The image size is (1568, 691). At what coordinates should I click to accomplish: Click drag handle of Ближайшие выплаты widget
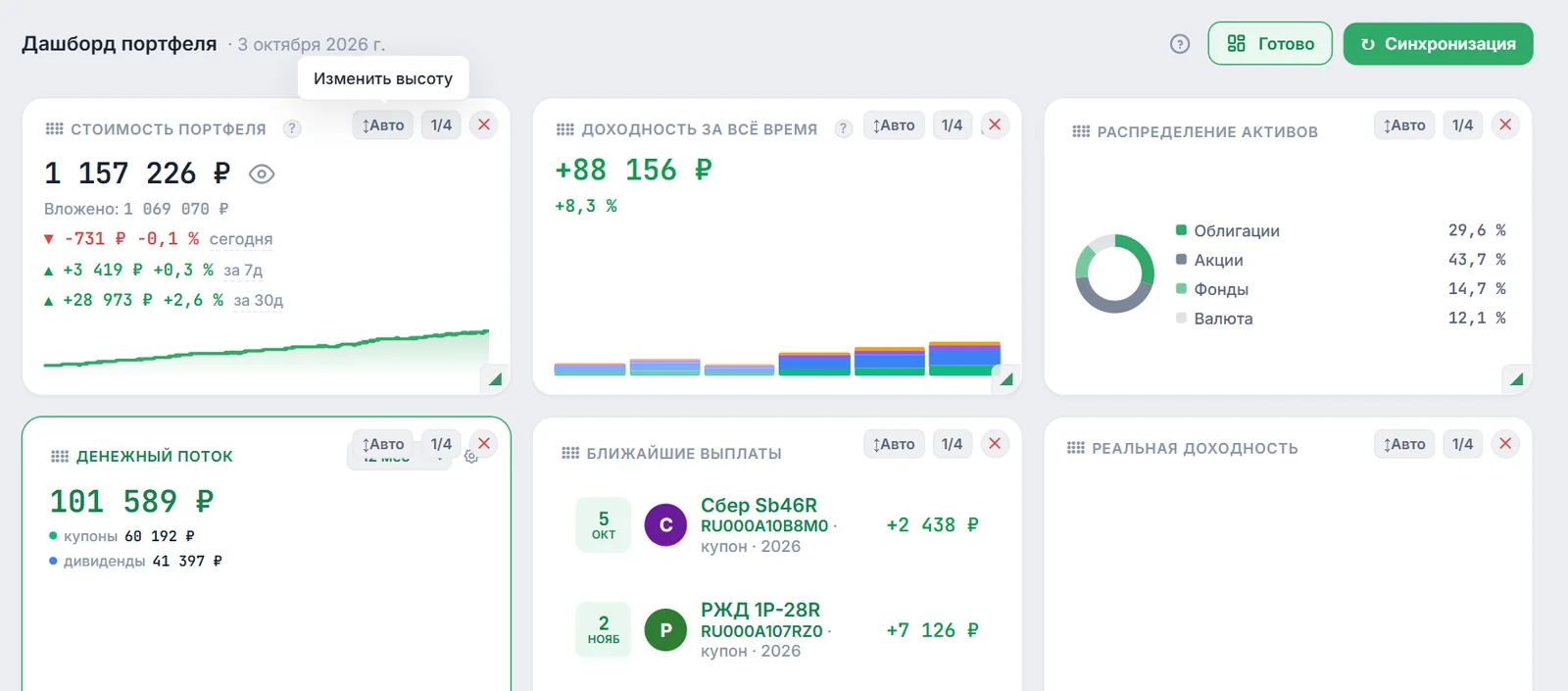(x=569, y=453)
